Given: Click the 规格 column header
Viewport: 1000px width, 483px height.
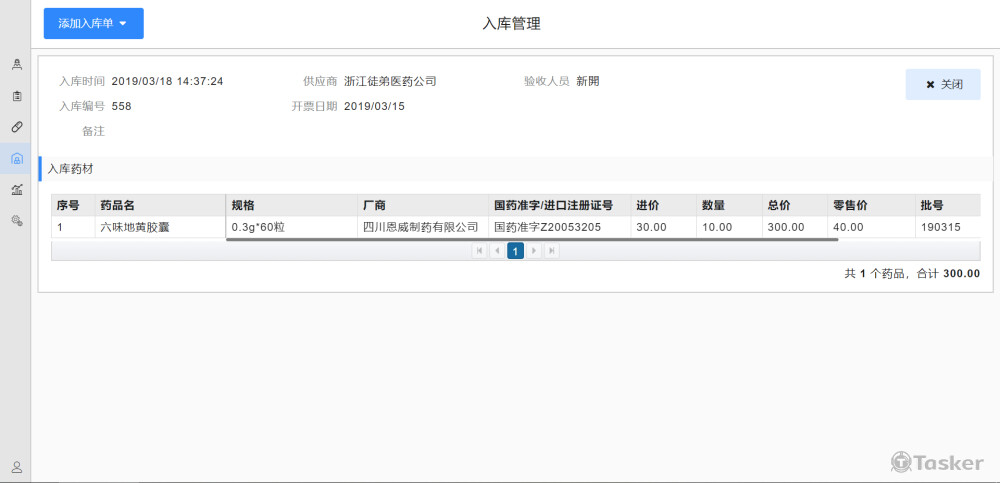Looking at the screenshot, I should (x=292, y=205).
